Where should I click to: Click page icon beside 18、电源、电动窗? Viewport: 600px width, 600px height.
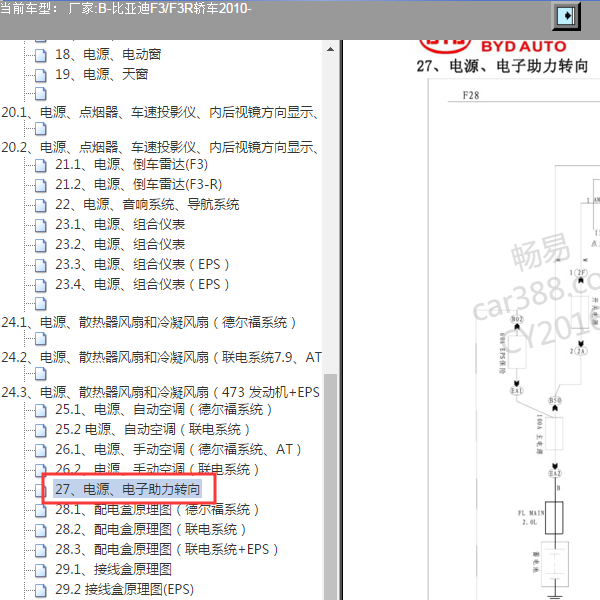click(x=41, y=55)
